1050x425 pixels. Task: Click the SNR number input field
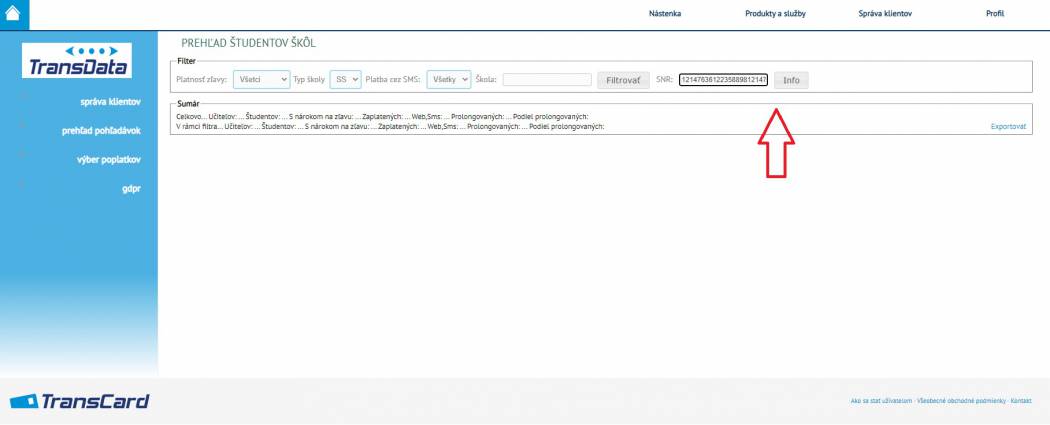[x=723, y=79]
